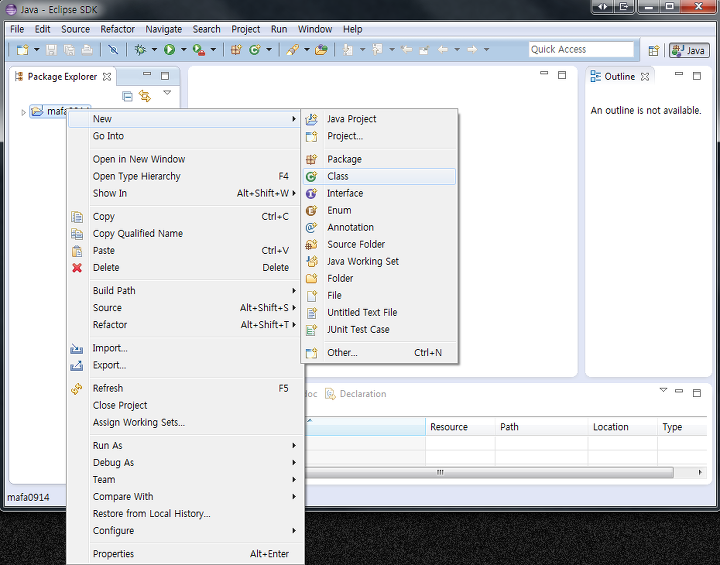Open Package Explorer view menu triangle

point(167,93)
